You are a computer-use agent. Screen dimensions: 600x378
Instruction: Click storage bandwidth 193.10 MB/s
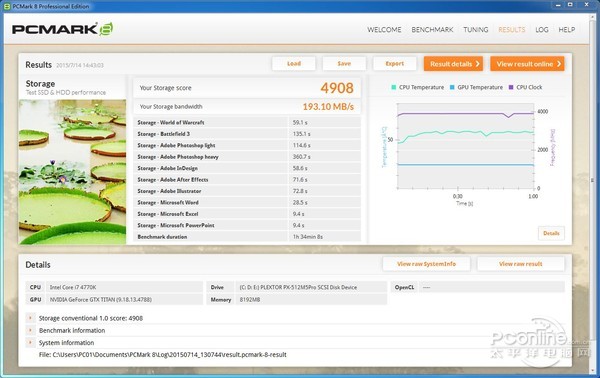(x=328, y=107)
